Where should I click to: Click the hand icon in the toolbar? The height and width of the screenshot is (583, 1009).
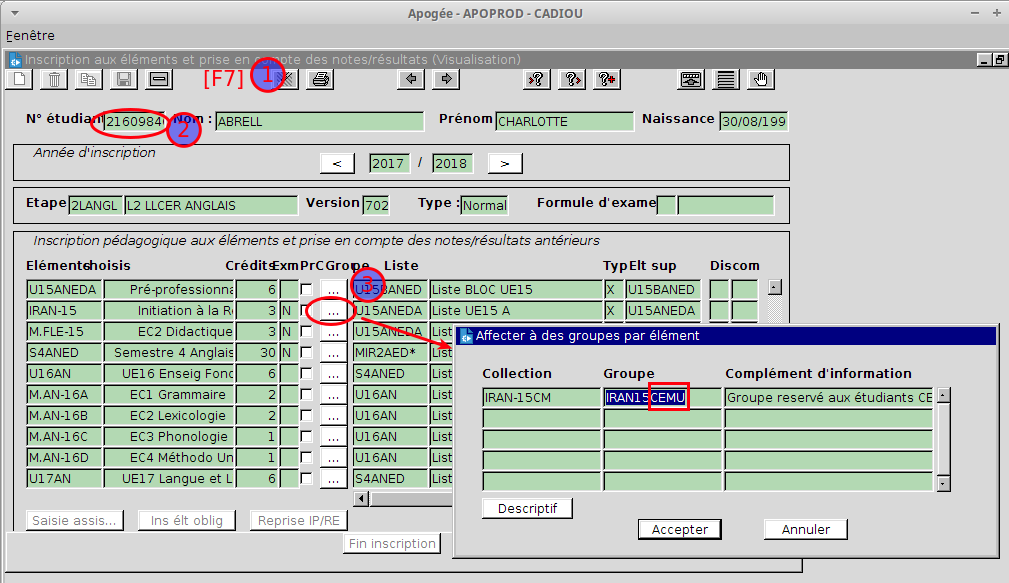point(762,79)
